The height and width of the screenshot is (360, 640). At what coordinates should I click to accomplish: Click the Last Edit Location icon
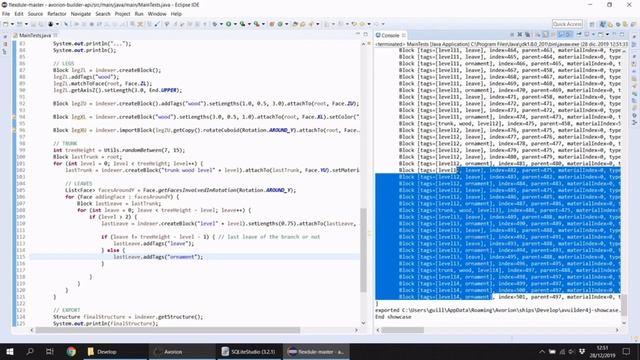coord(354,24)
